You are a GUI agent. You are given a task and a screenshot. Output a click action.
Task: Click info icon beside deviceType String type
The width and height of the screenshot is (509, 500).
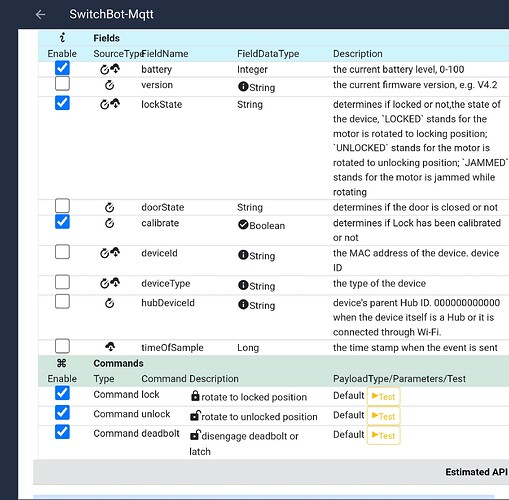pyautogui.click(x=243, y=285)
